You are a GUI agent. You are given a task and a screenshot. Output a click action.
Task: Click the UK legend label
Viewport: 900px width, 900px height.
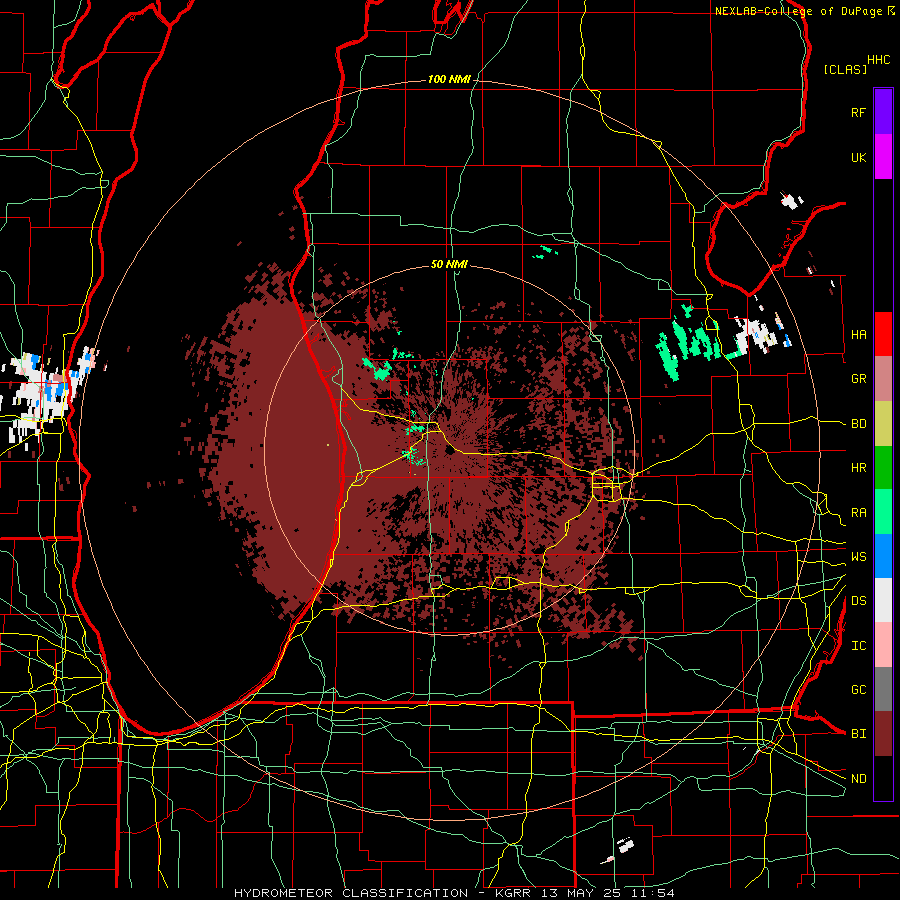859,158
